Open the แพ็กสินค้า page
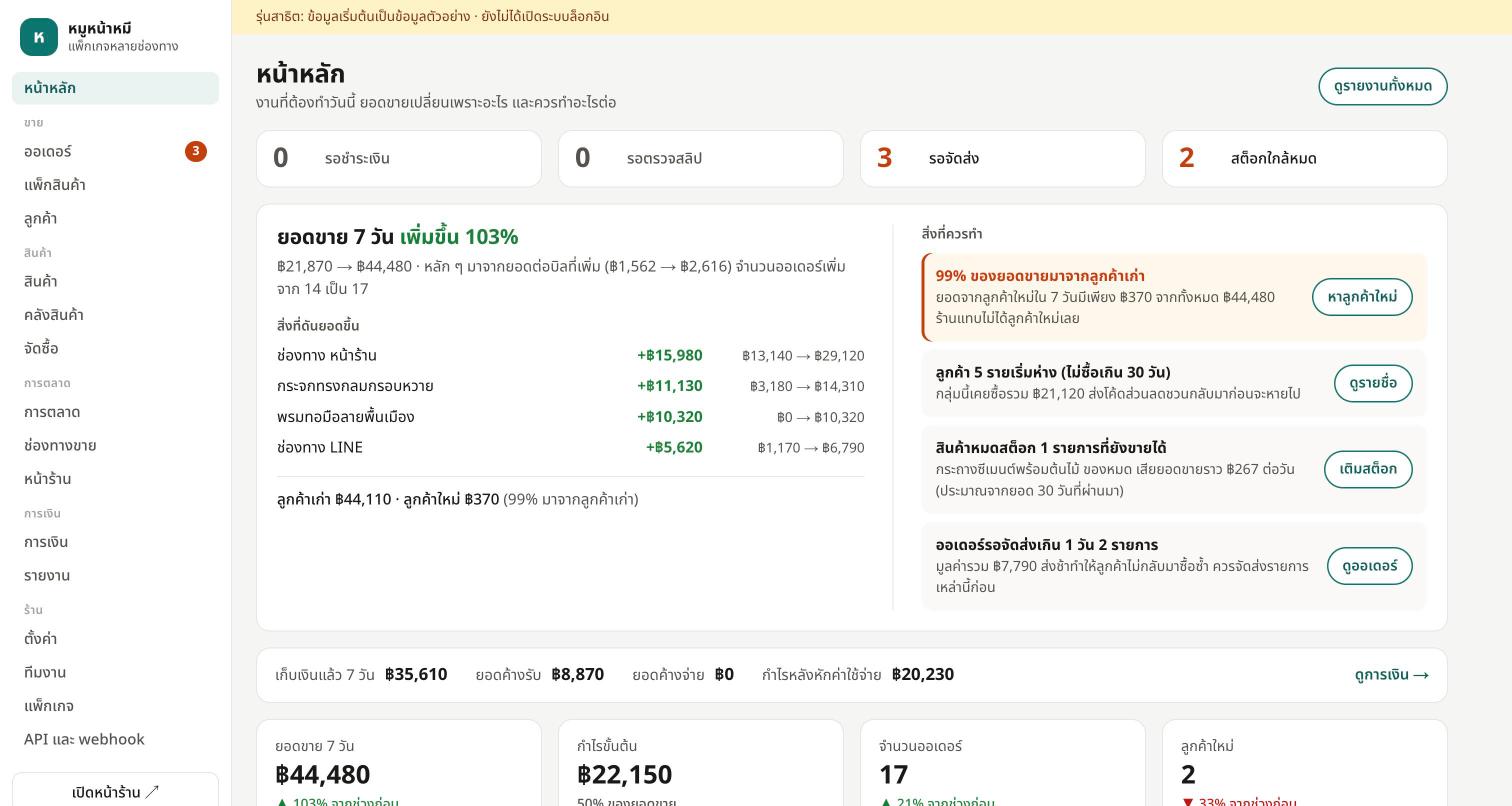This screenshot has height=806, width=1512. point(115,185)
